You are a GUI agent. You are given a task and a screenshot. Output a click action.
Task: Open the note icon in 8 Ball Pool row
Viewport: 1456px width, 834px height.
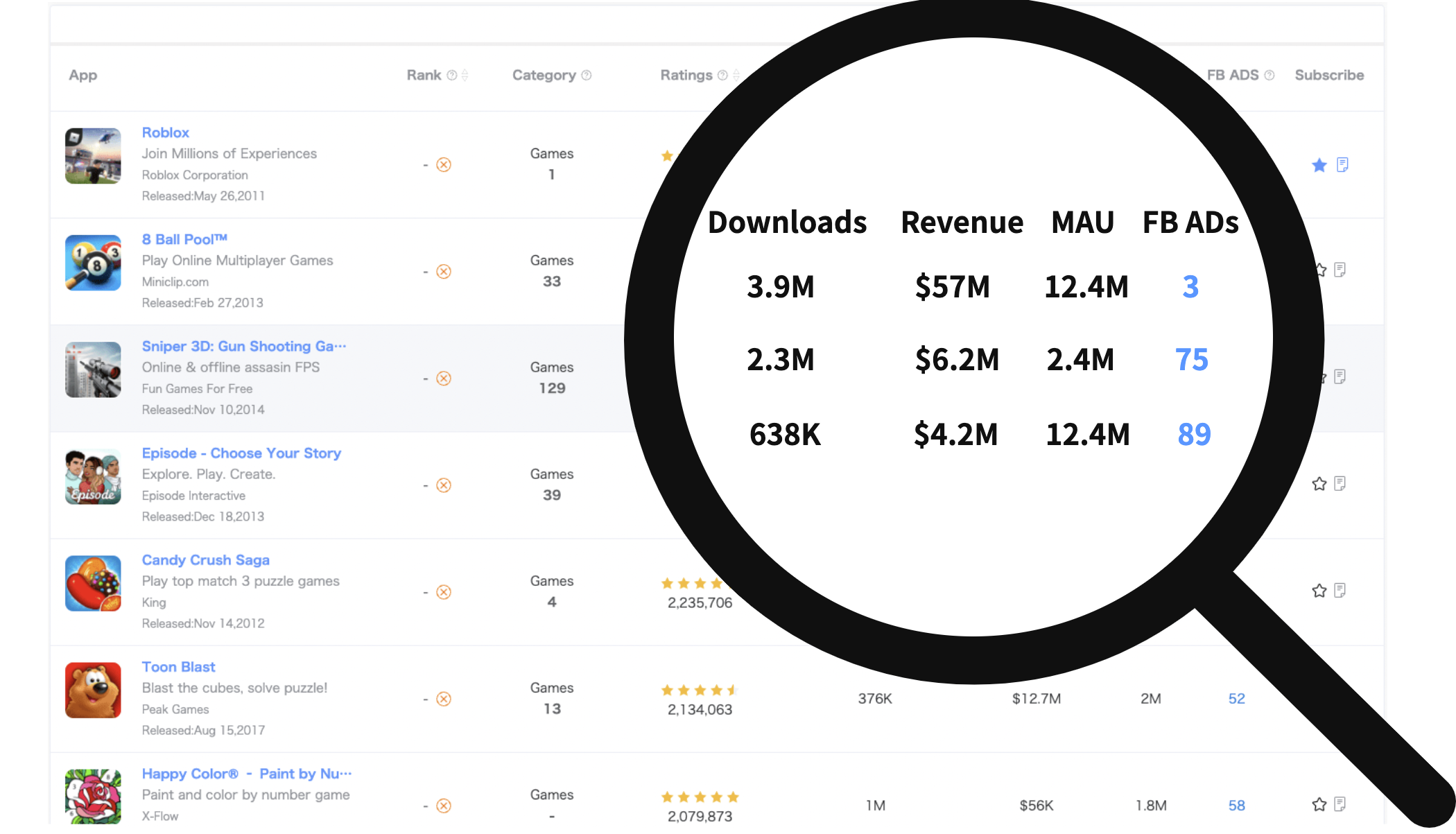[x=1340, y=270]
